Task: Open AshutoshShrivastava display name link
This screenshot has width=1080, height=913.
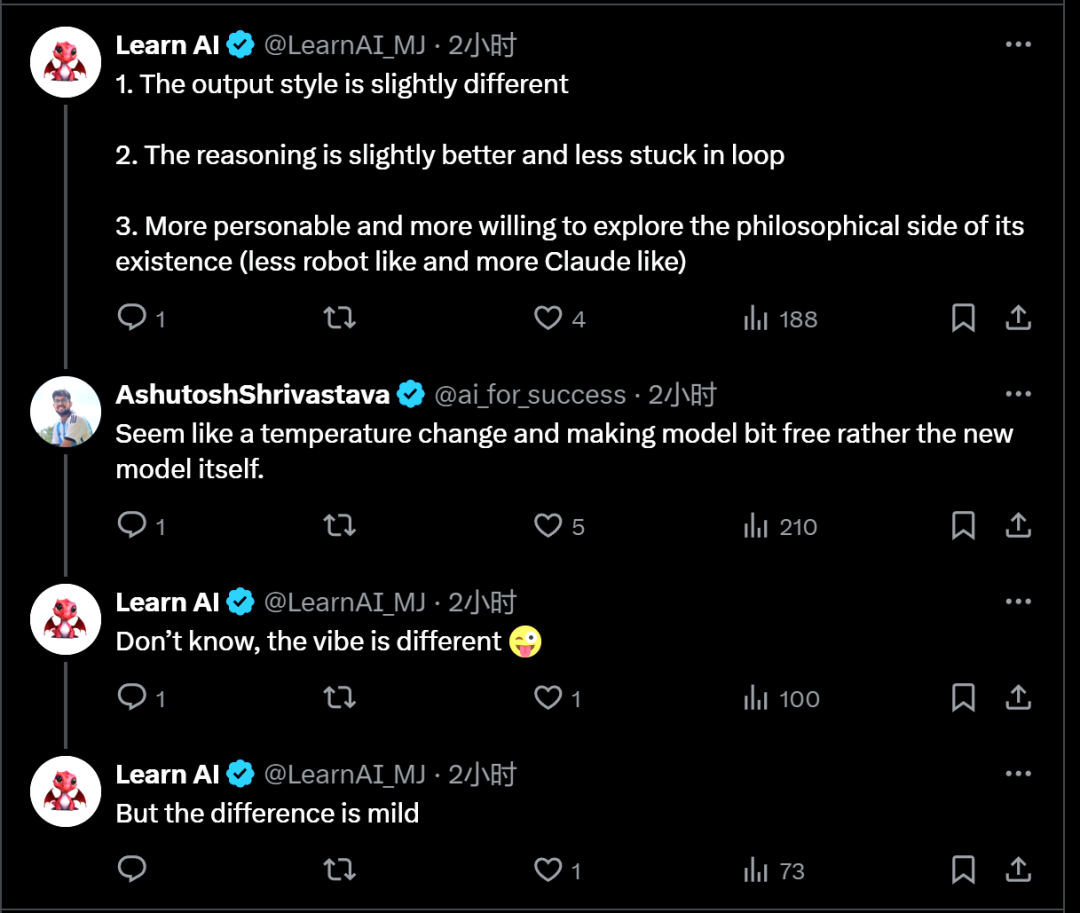Action: click(253, 395)
